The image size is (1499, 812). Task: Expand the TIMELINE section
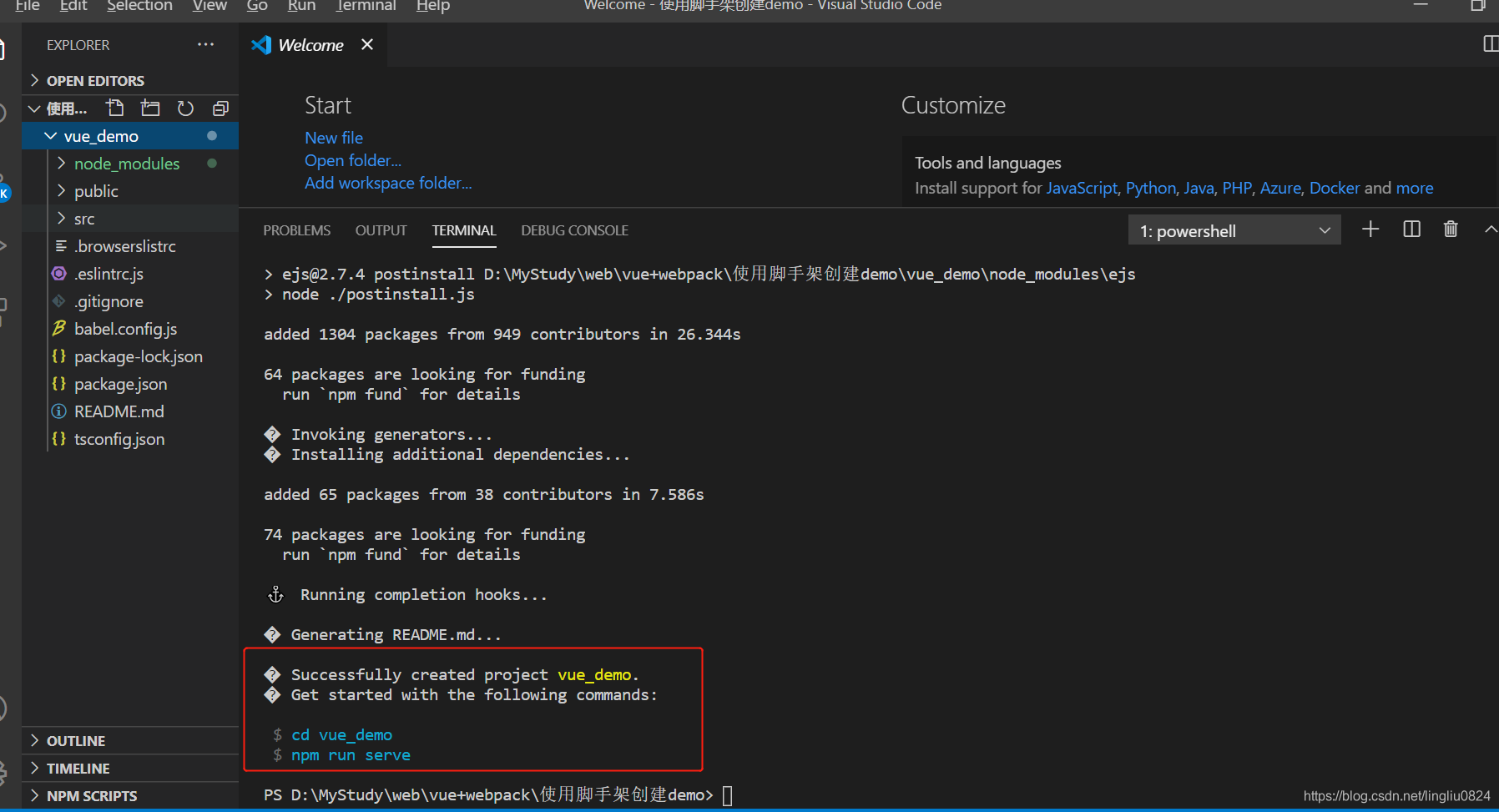coord(129,769)
